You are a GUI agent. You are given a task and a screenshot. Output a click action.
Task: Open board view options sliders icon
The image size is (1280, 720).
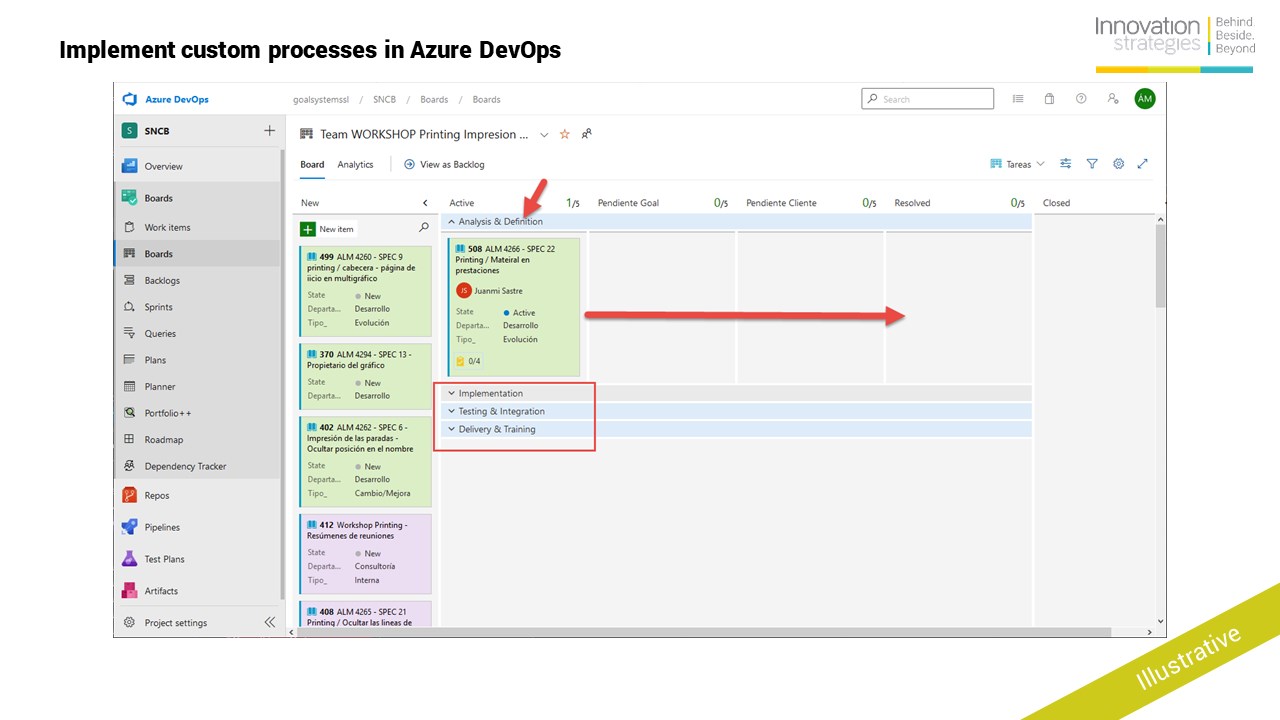(x=1066, y=164)
